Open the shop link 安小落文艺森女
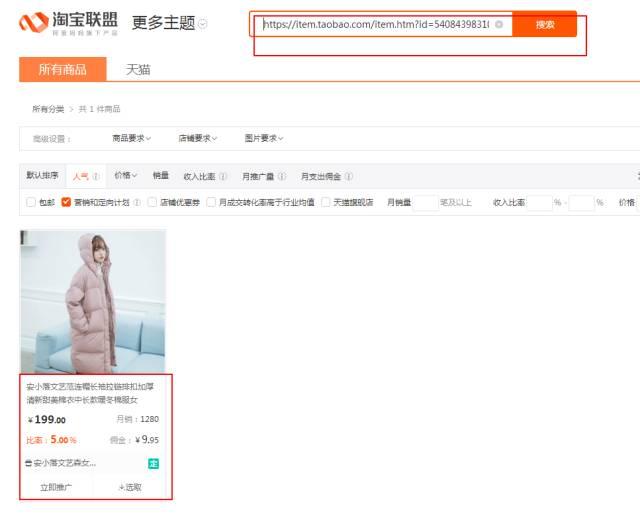The image size is (640, 526). point(64,463)
